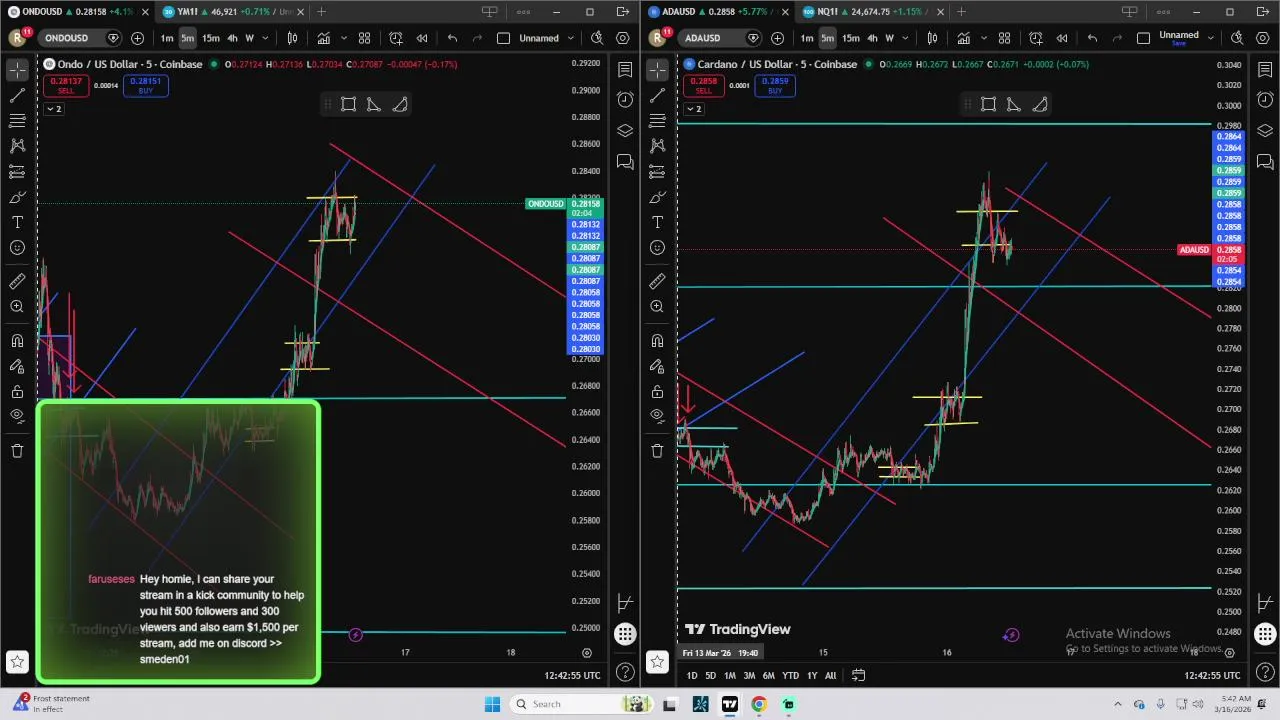The width and height of the screenshot is (1280, 720).
Task: Switch to YM1! tab
Action: [230, 12]
